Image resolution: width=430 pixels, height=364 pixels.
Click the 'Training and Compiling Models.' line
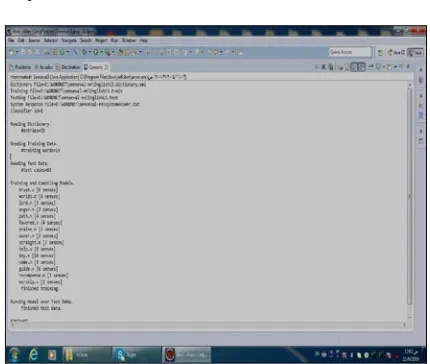pyautogui.click(x=42, y=183)
